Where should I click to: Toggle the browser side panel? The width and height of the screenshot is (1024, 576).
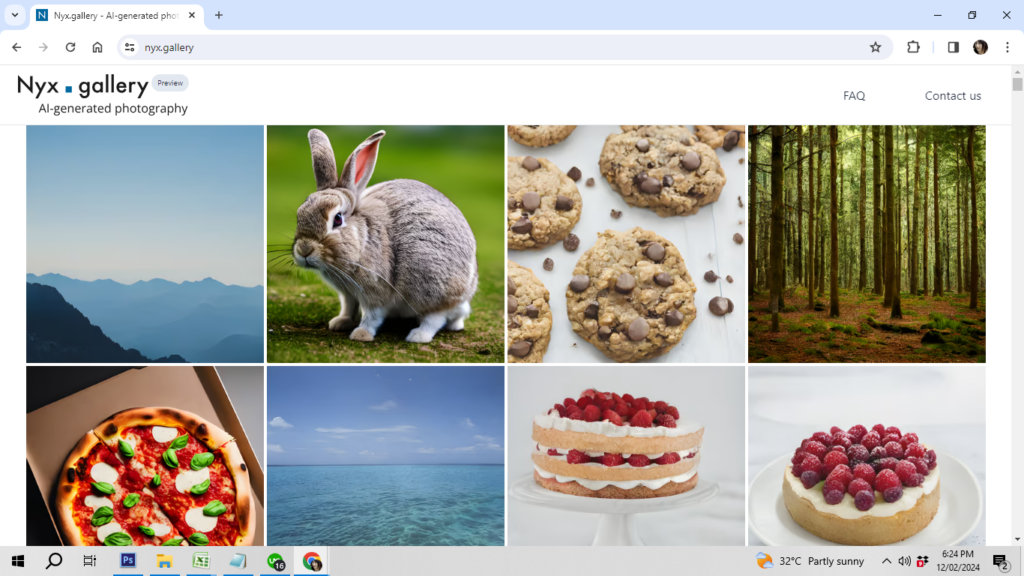click(x=953, y=47)
